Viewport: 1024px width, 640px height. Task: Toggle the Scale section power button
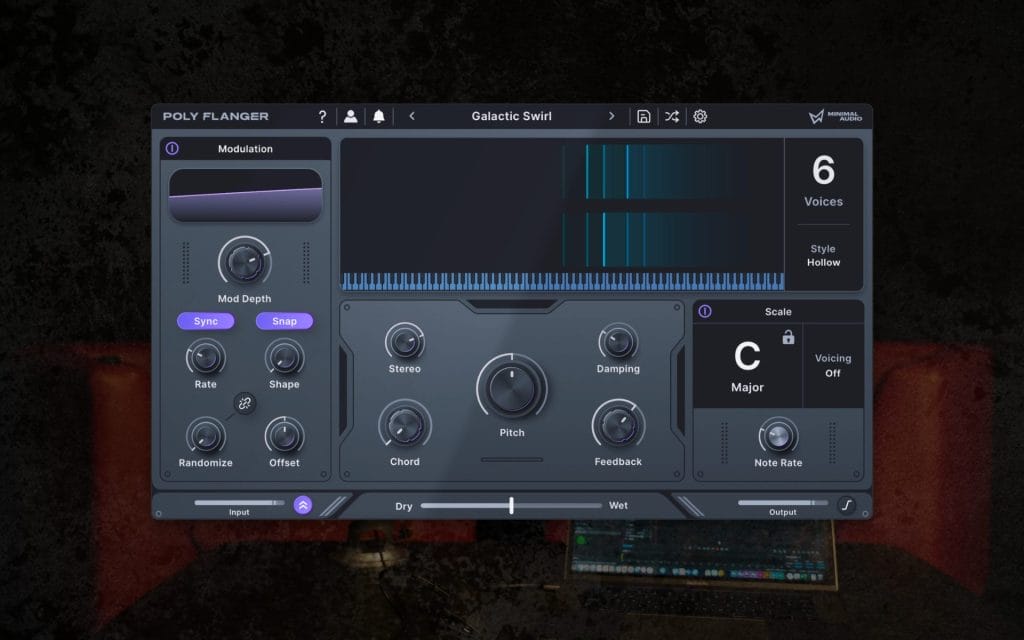click(706, 311)
